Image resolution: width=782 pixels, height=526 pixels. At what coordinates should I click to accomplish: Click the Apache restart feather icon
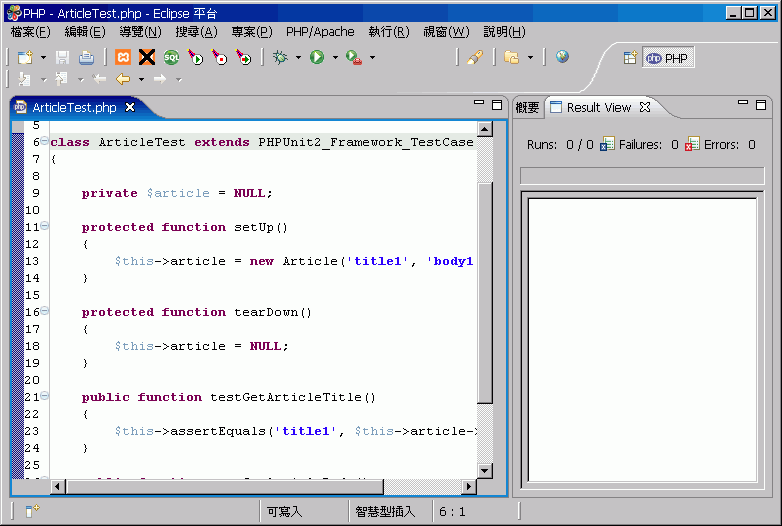[244, 57]
